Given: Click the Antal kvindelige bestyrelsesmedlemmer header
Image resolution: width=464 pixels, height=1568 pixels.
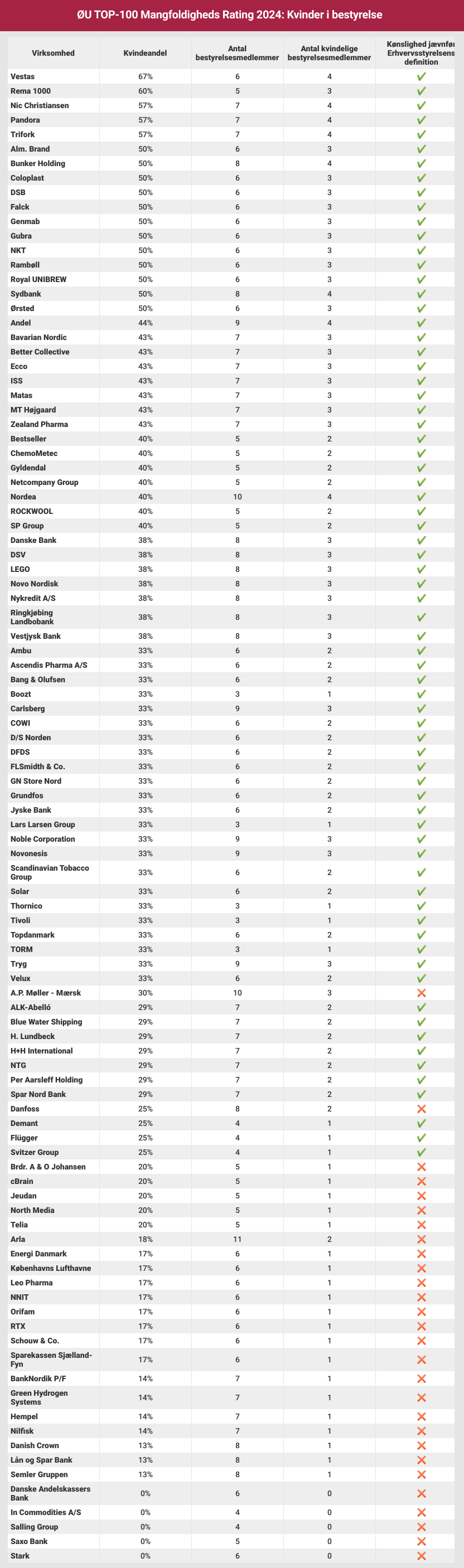Looking at the screenshot, I should (x=329, y=53).
